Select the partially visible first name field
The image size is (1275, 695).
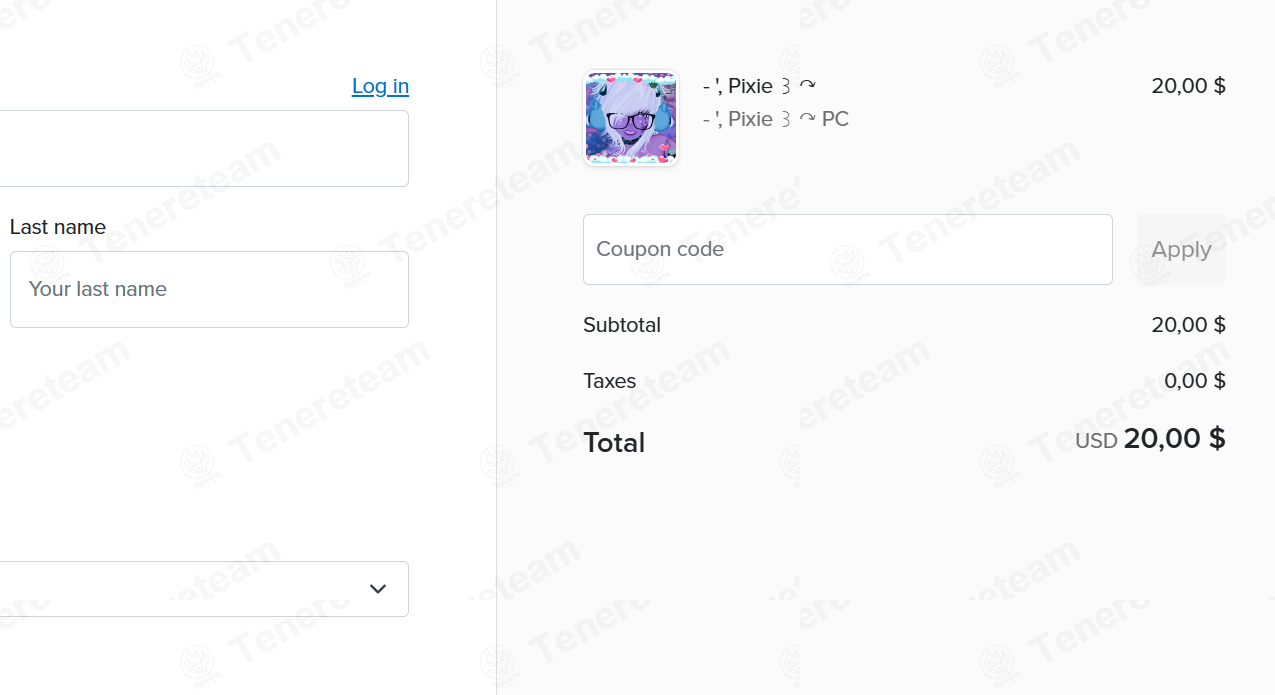(204, 148)
